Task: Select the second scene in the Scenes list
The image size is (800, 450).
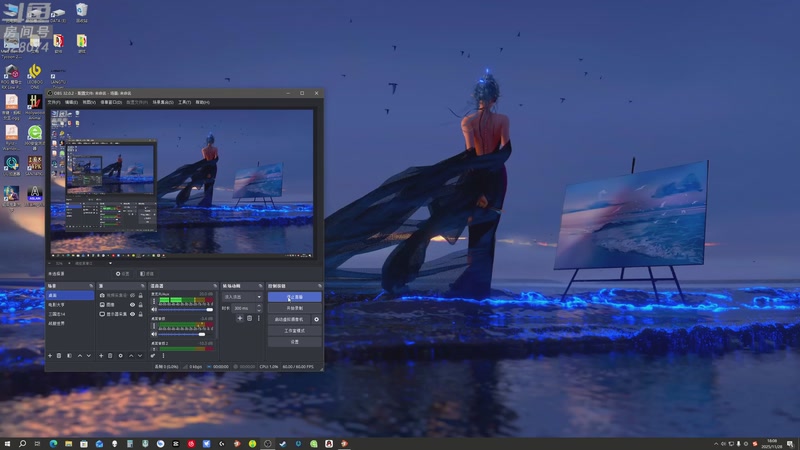Action: 70,305
